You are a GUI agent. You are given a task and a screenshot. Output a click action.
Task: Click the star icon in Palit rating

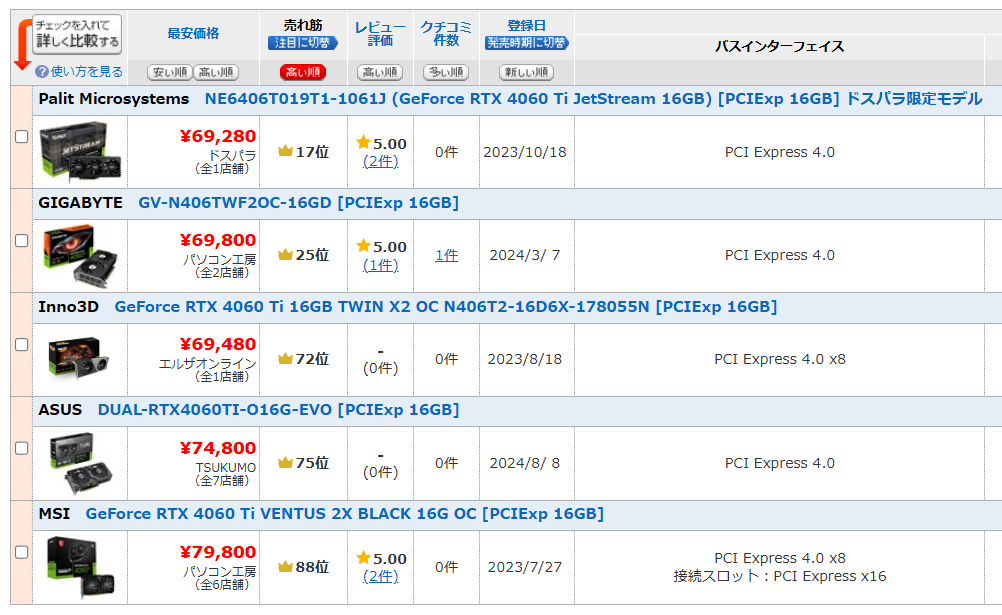[364, 142]
